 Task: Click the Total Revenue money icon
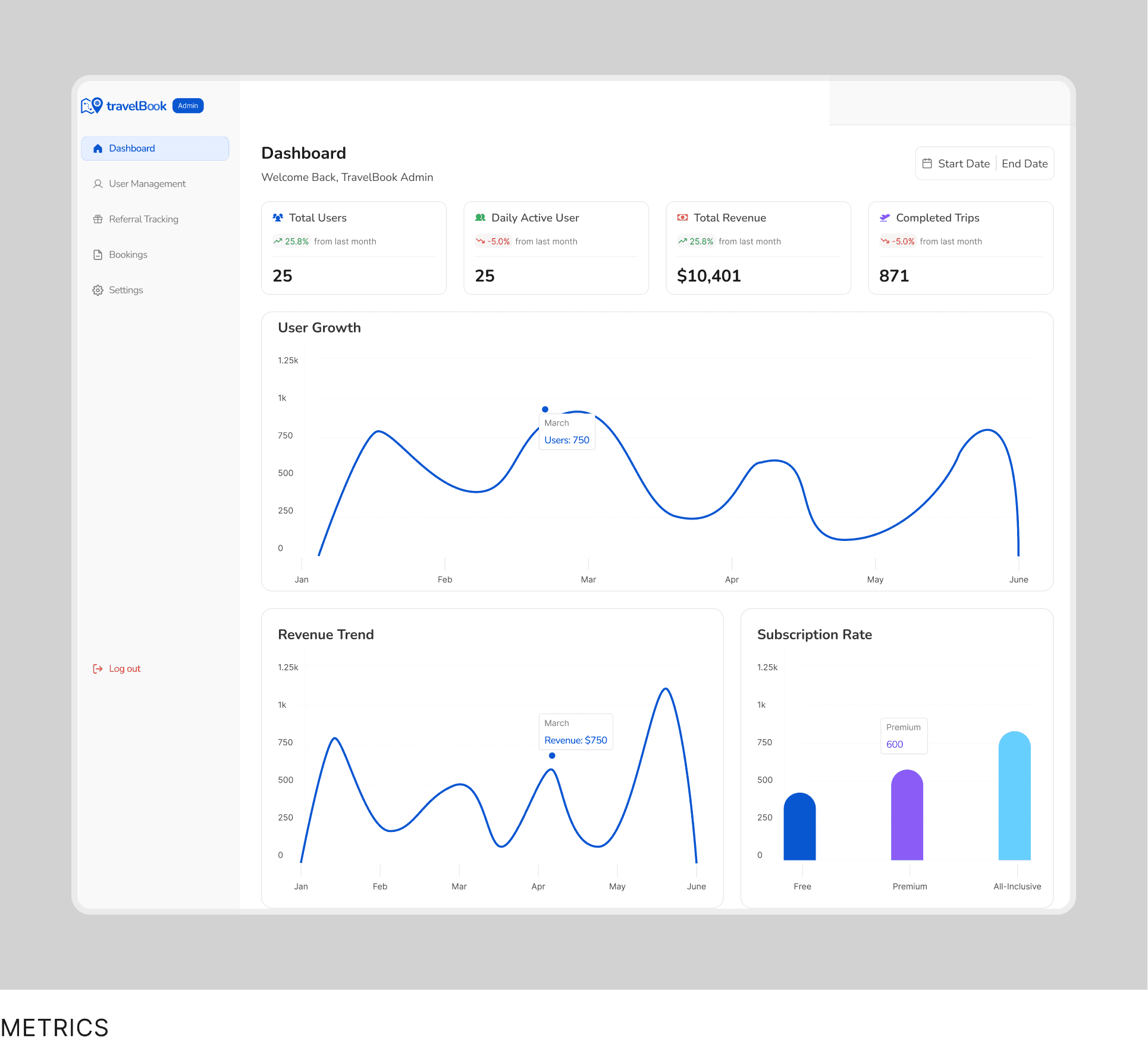(x=682, y=218)
